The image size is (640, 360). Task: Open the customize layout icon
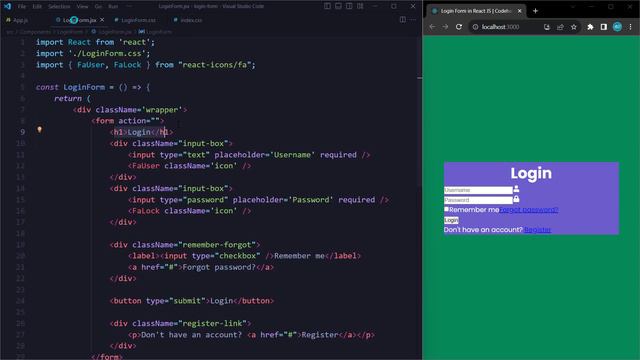360,6
